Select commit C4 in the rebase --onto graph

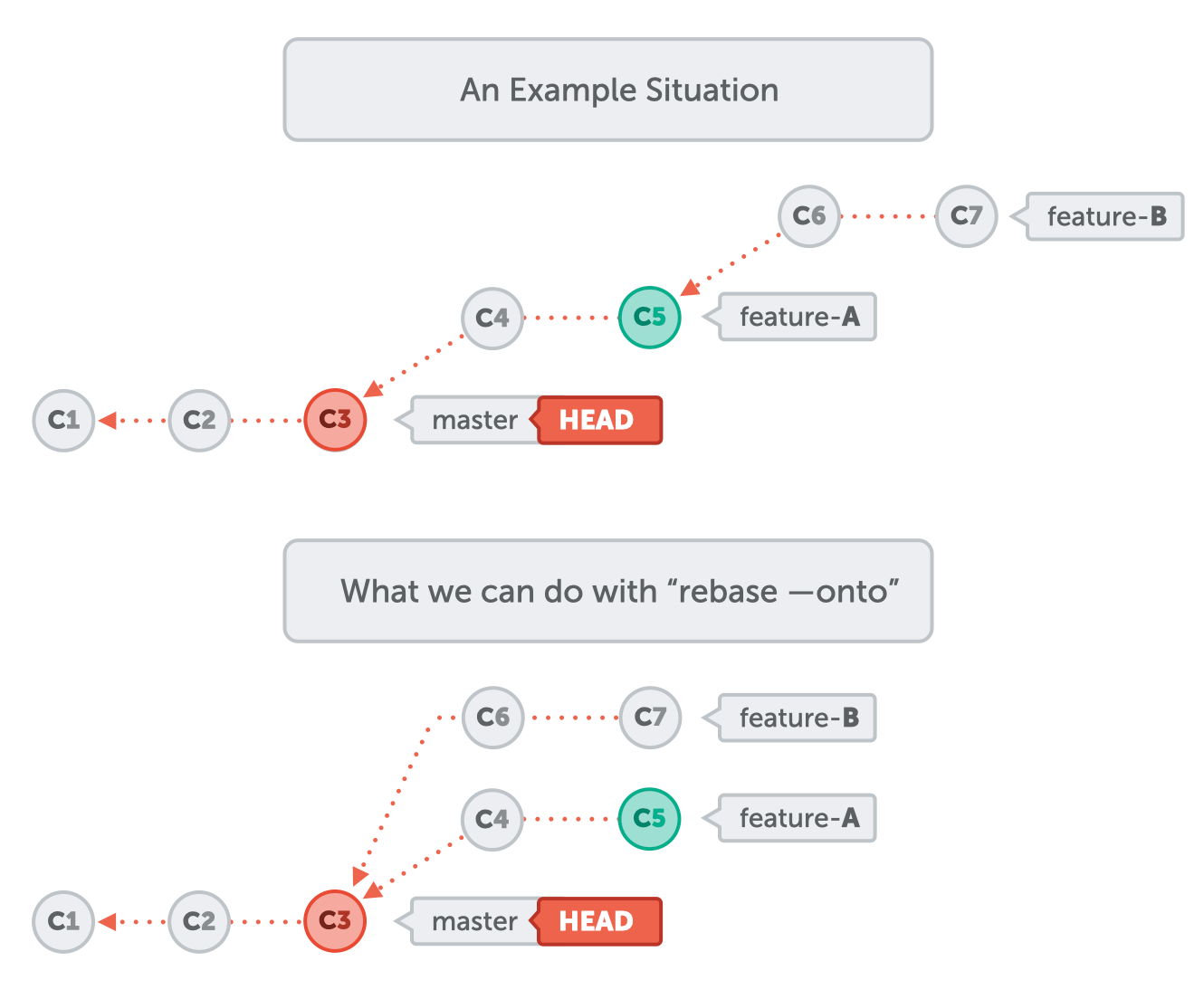tap(492, 819)
